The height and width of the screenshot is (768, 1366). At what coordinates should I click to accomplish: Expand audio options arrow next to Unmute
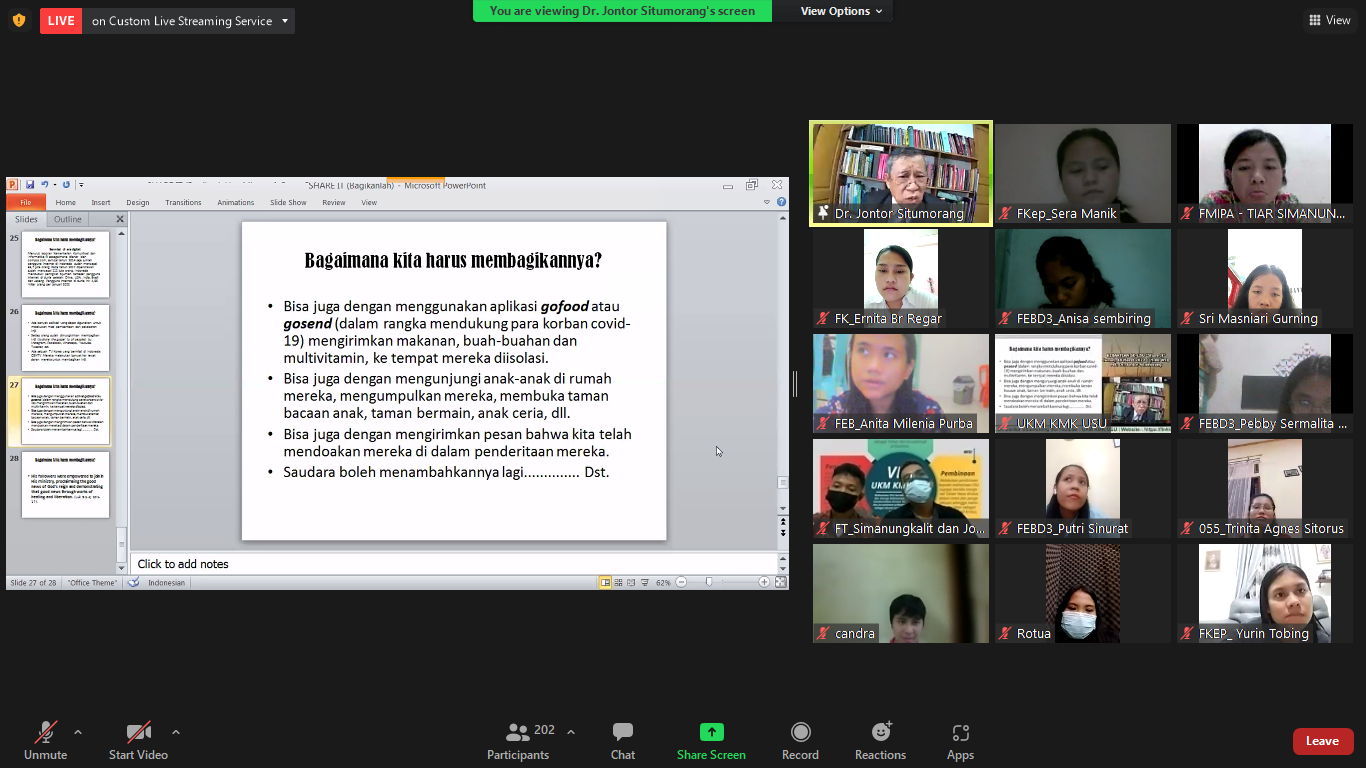[x=78, y=732]
